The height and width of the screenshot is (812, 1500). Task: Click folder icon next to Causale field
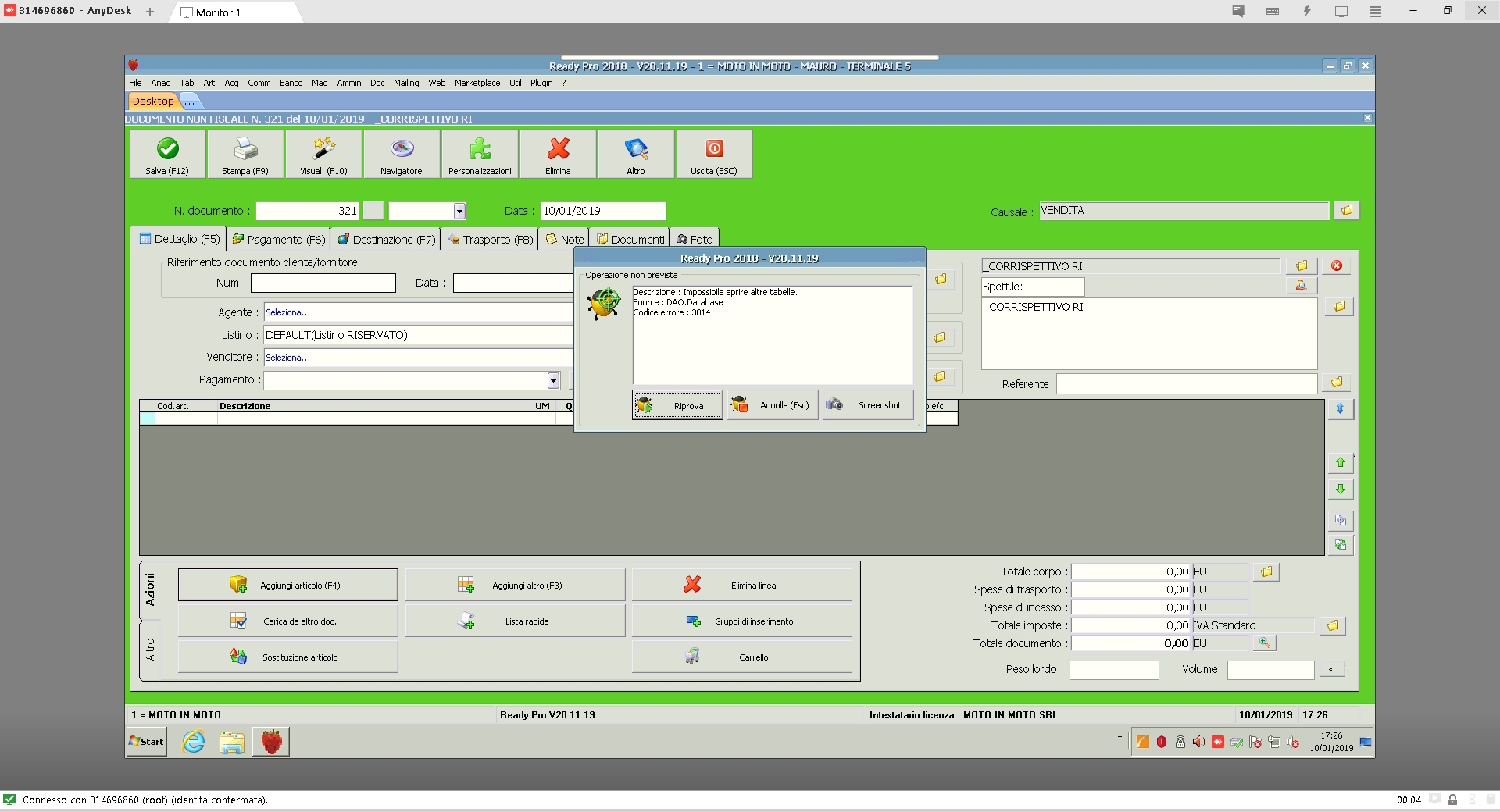pyautogui.click(x=1346, y=211)
